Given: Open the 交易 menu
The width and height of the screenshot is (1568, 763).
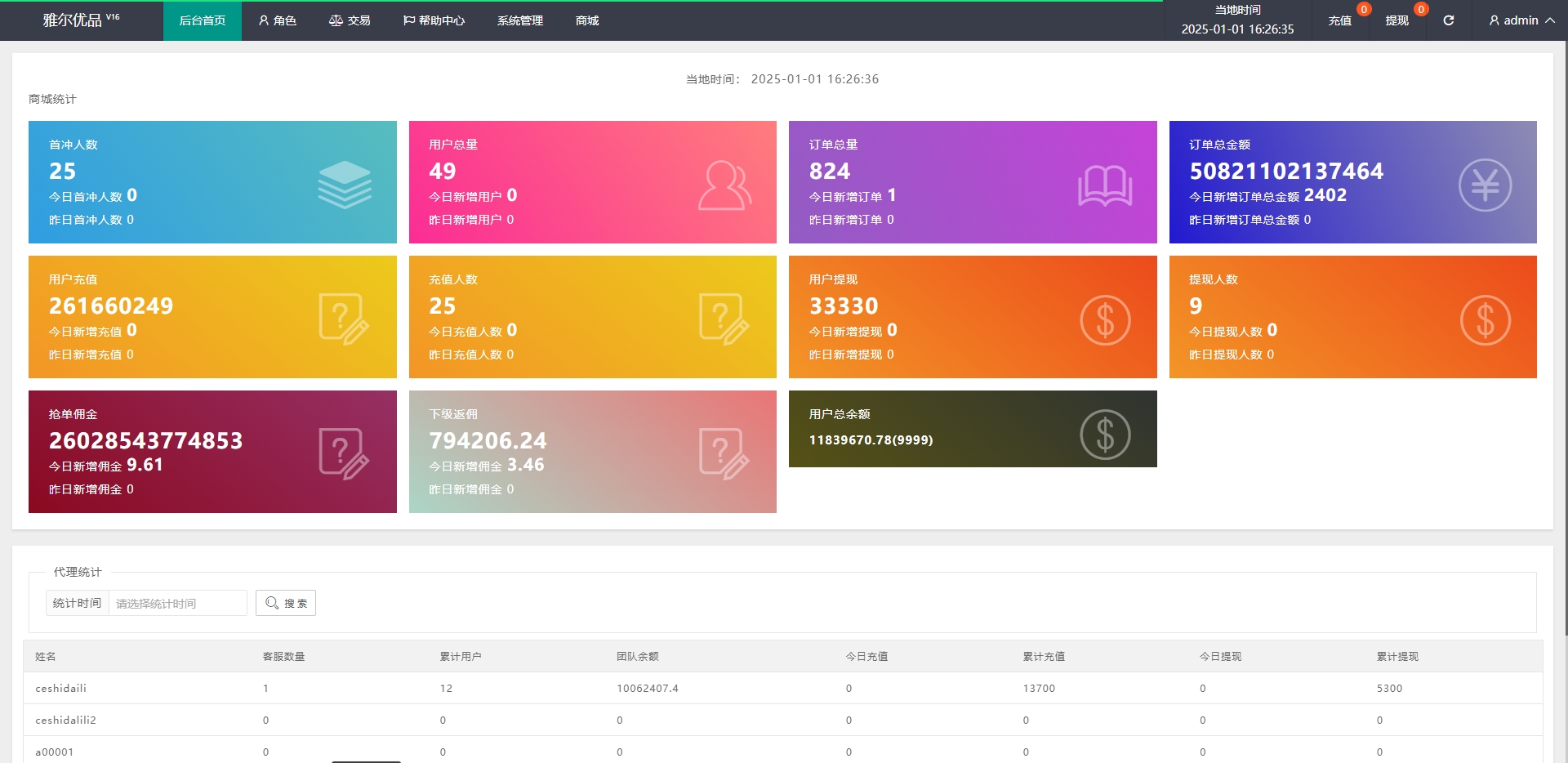Looking at the screenshot, I should 350,20.
